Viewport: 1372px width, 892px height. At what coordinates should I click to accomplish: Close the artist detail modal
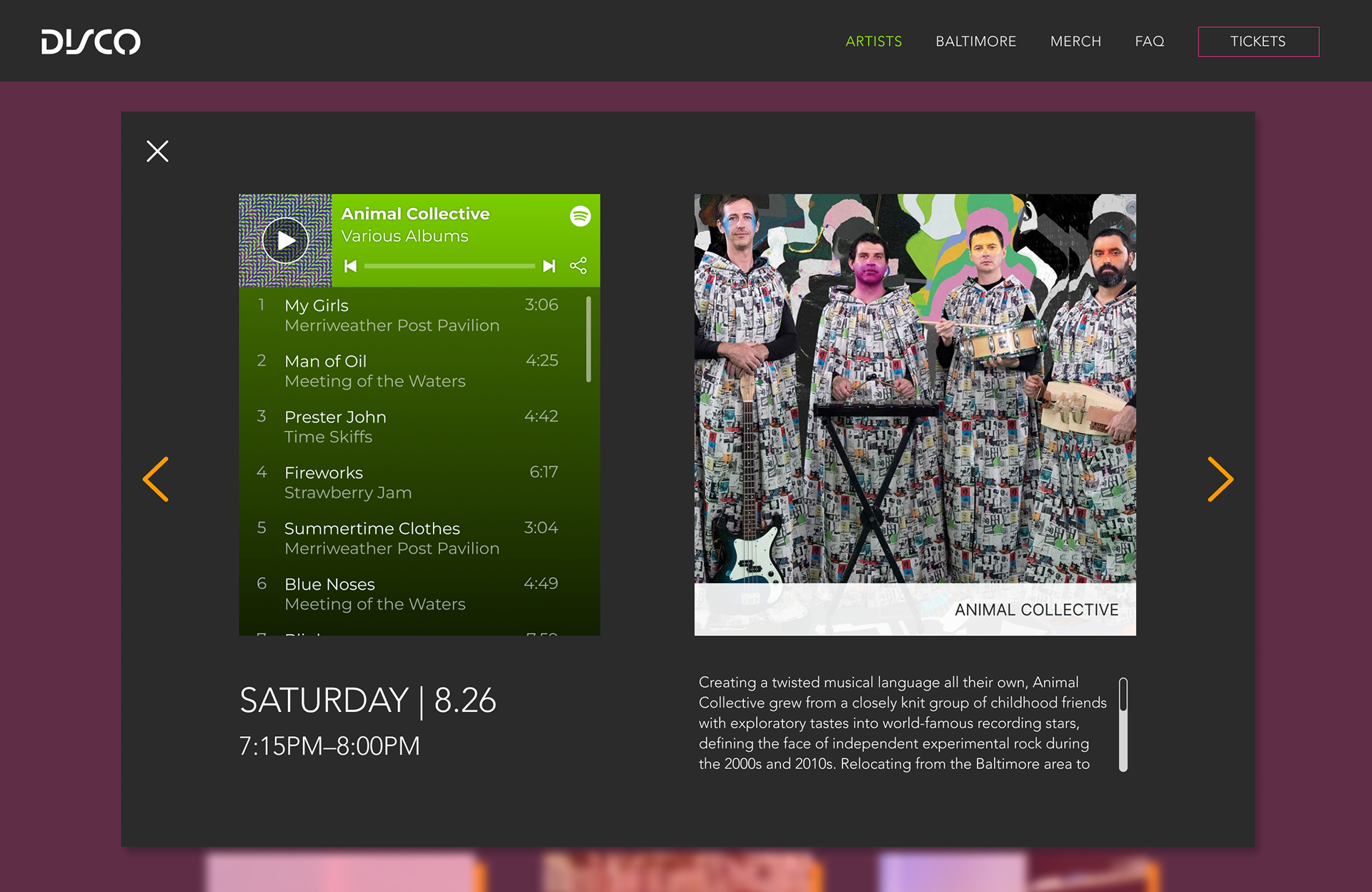pyautogui.click(x=157, y=151)
